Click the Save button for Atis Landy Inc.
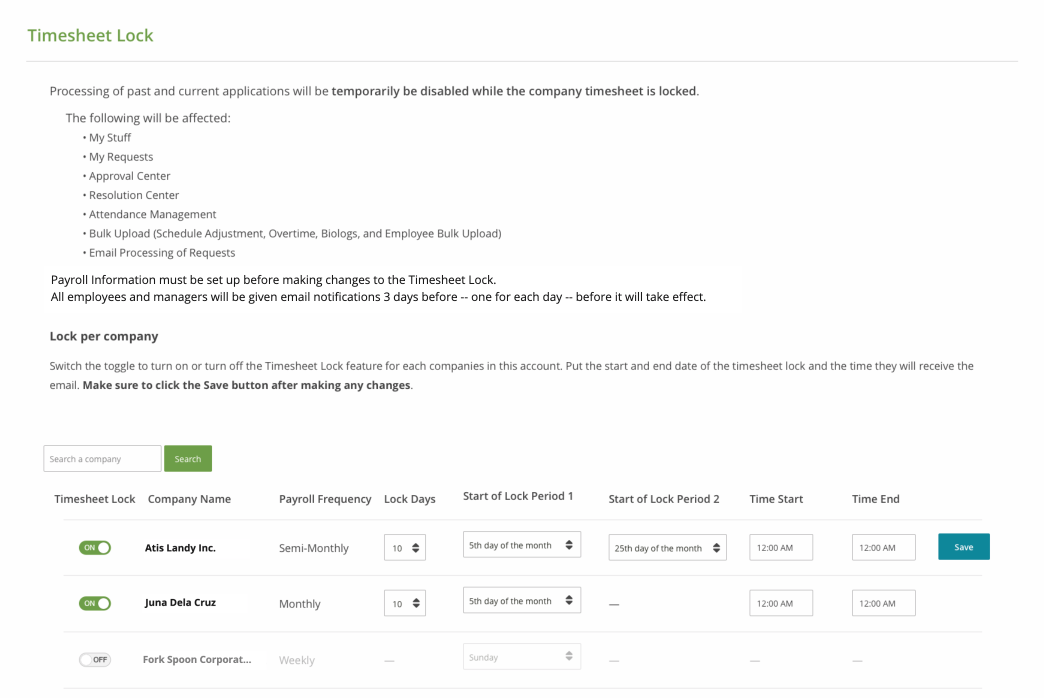Image resolution: width=1044 pixels, height=698 pixels. (963, 547)
